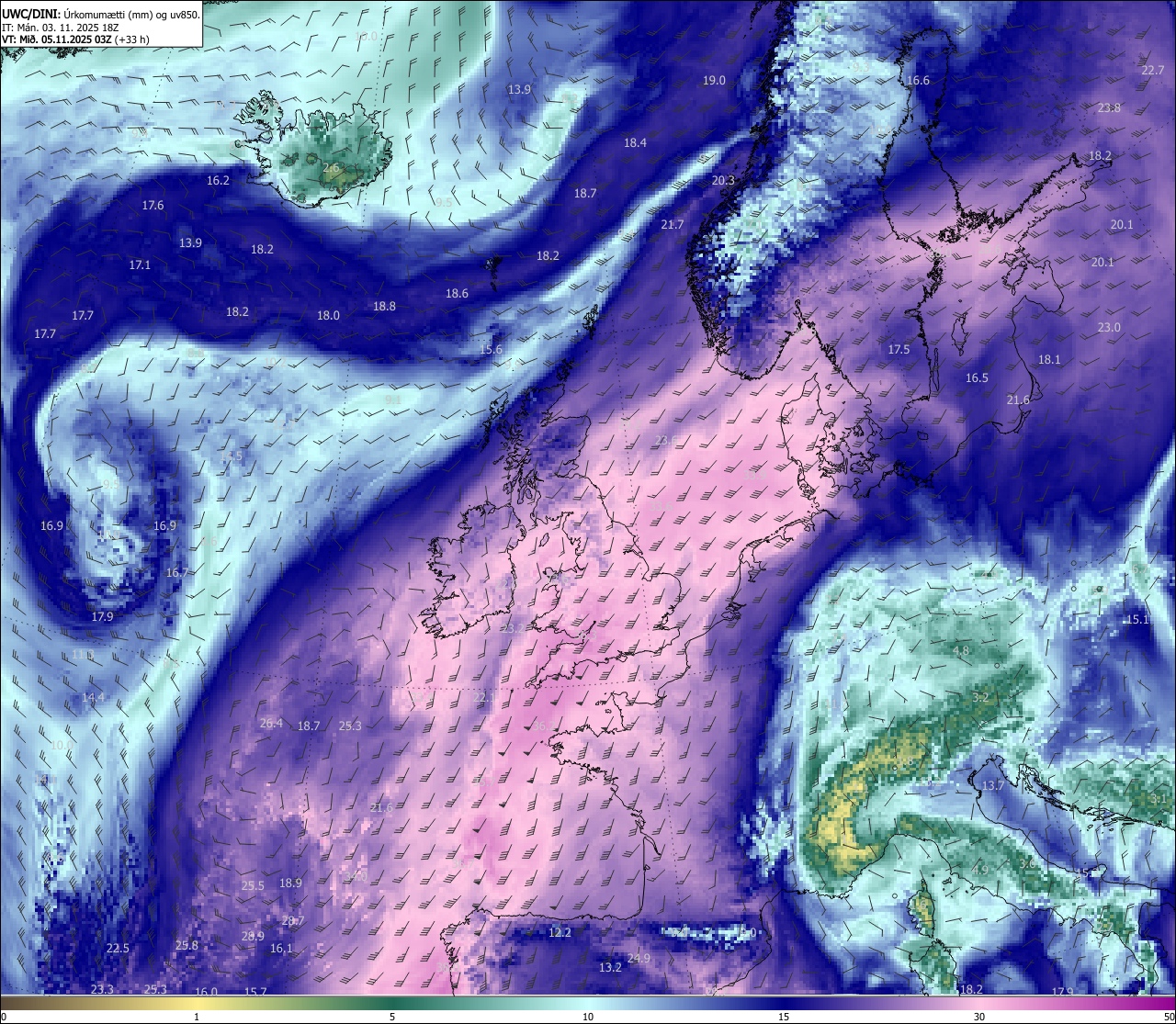Click the 16.6 value at the top
Viewport: 1176px width, 1024px height.
pos(918,81)
